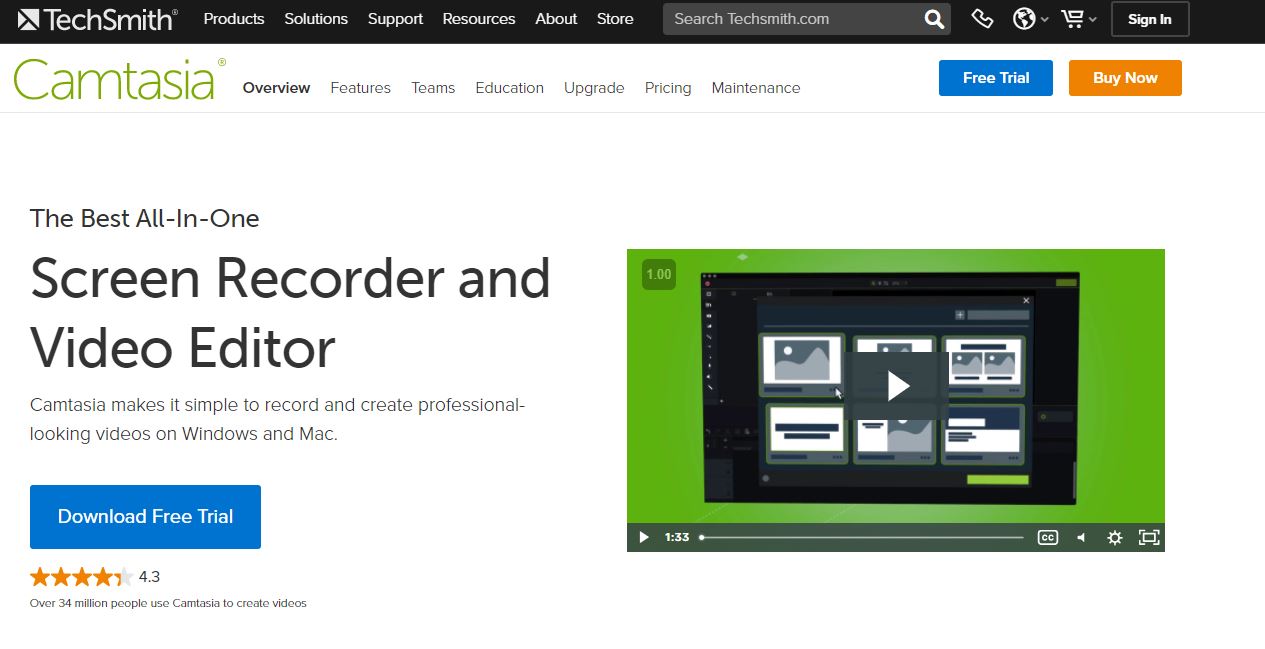This screenshot has height=649, width=1265.
Task: Play the video with the center play button
Action: click(x=898, y=385)
